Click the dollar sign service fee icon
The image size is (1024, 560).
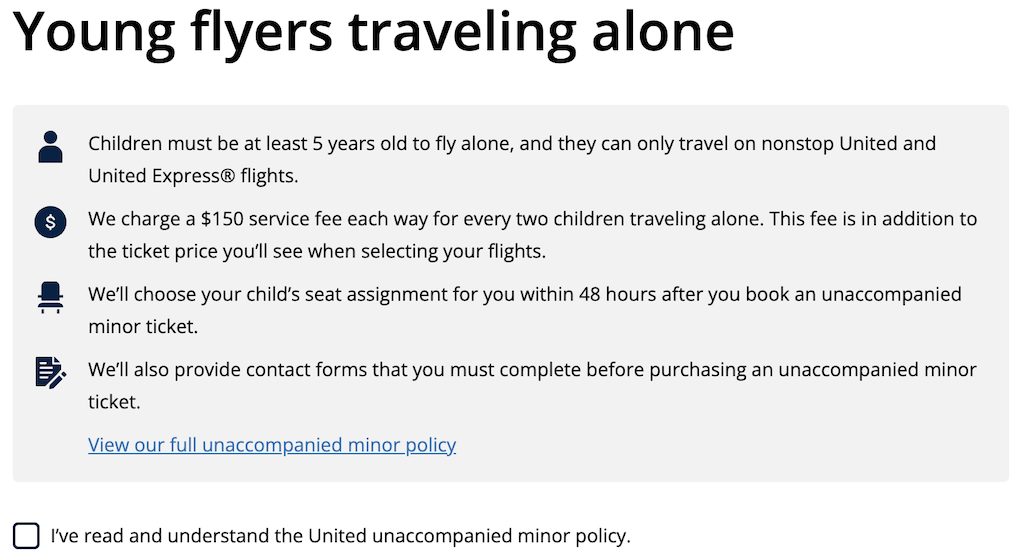point(50,223)
